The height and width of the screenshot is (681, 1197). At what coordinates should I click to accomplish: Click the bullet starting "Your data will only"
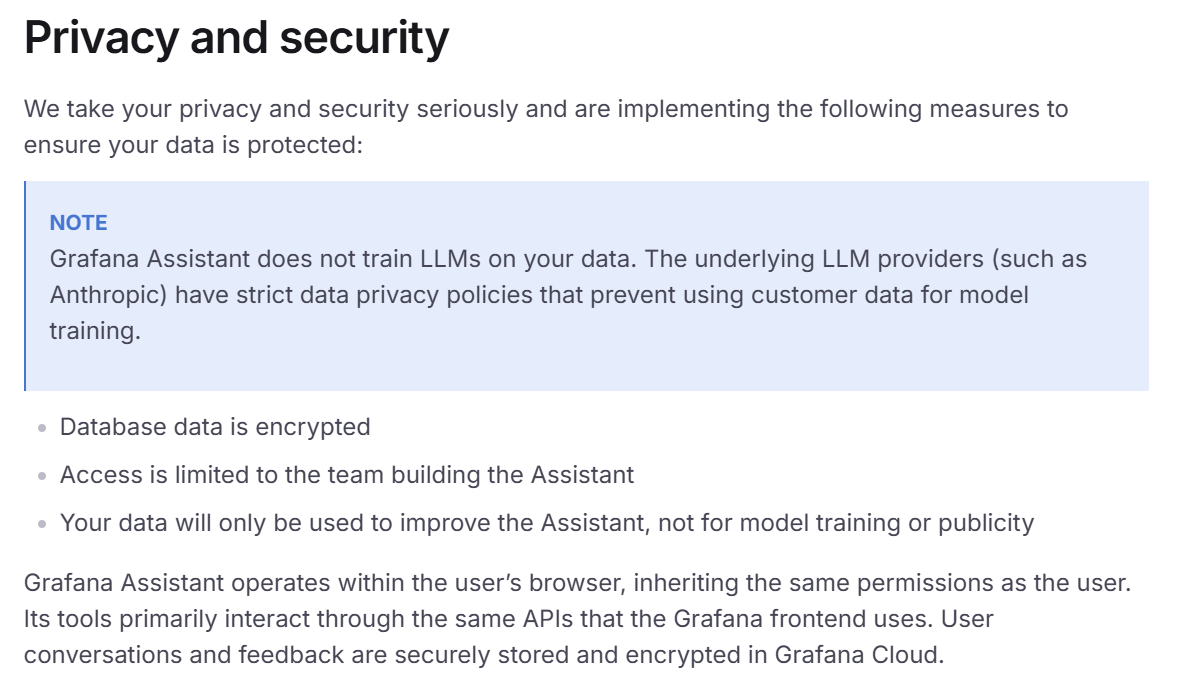(300, 523)
